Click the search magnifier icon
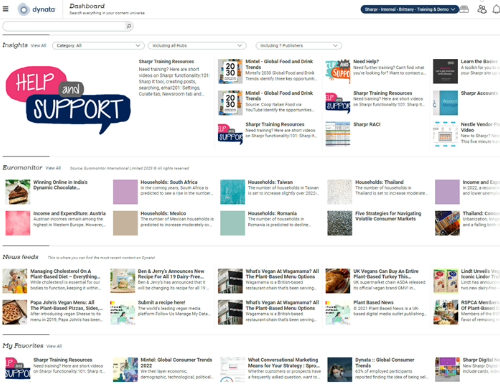The width and height of the screenshot is (500, 387). point(129,26)
